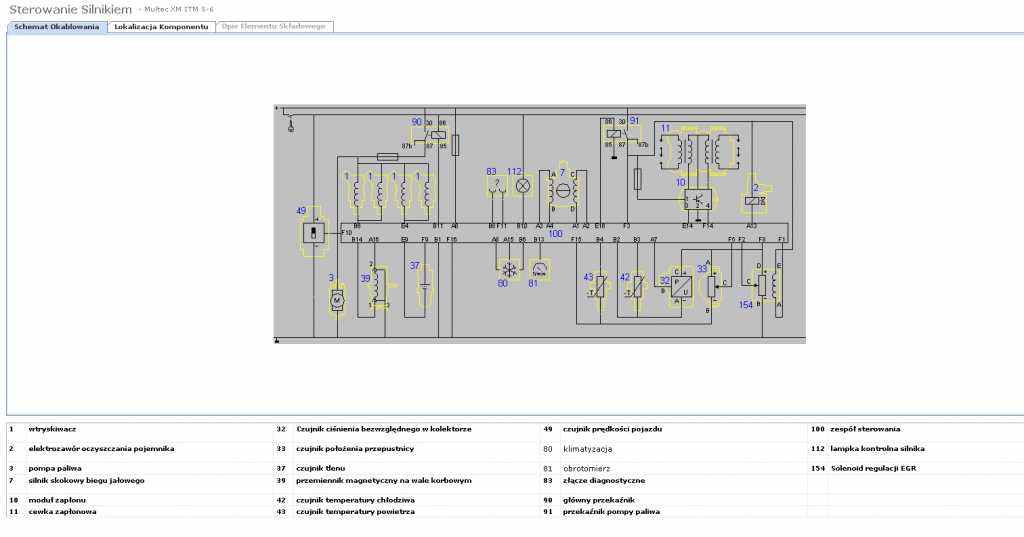This screenshot has width=1024, height=537.
Task: Click idle stepper motor symbol 7
Action: pyautogui.click(x=562, y=190)
